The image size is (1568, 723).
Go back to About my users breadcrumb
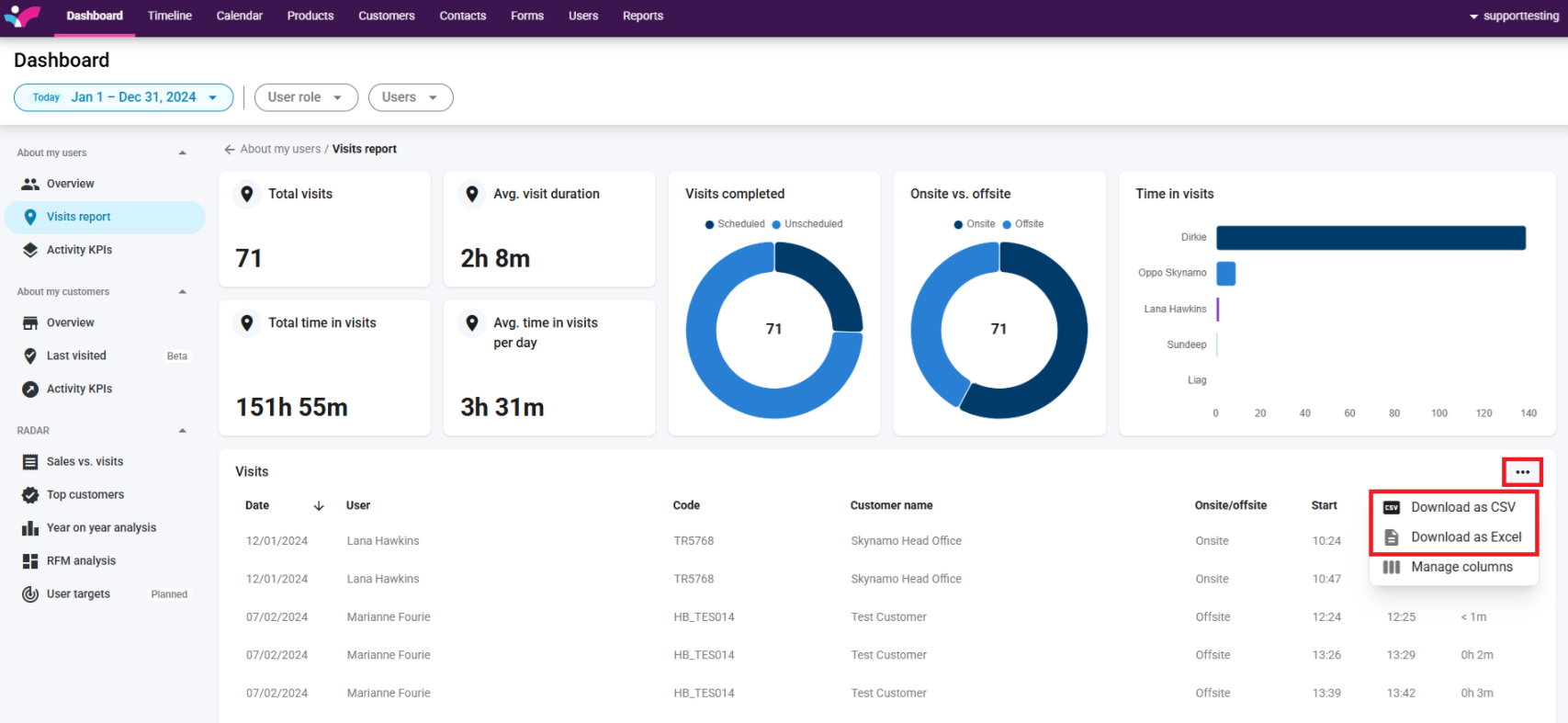279,149
